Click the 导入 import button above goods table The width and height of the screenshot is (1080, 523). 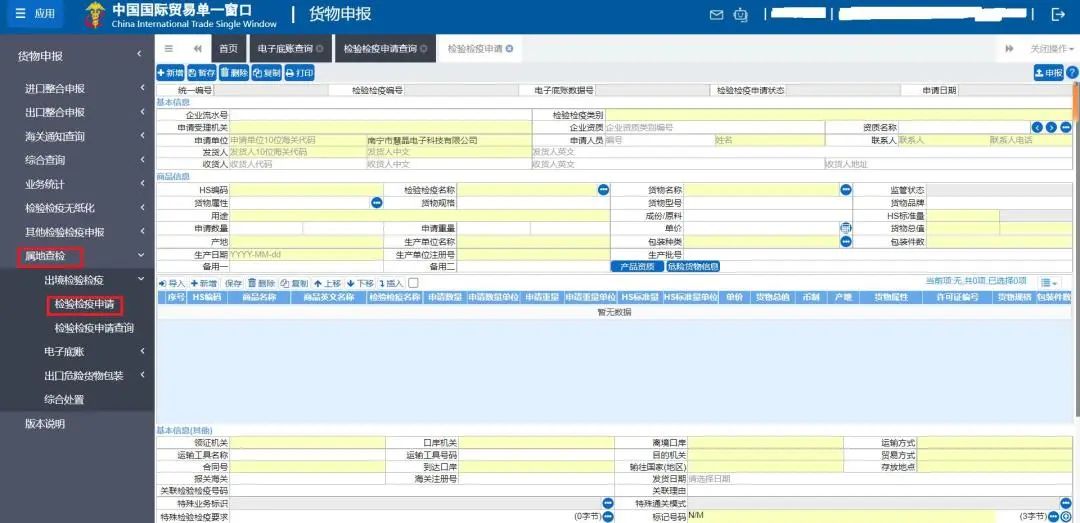[x=171, y=283]
